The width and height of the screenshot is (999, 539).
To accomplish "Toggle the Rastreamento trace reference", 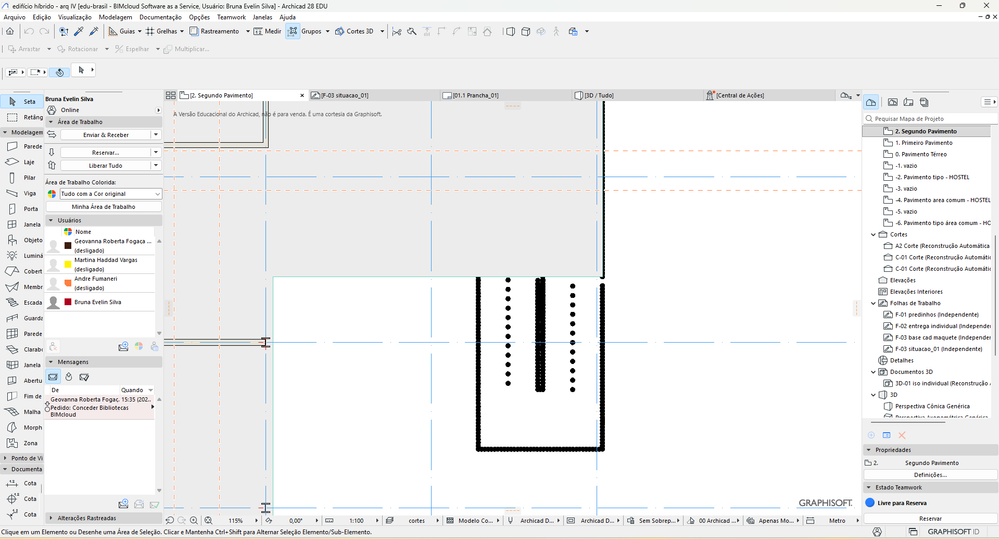I will coord(215,31).
